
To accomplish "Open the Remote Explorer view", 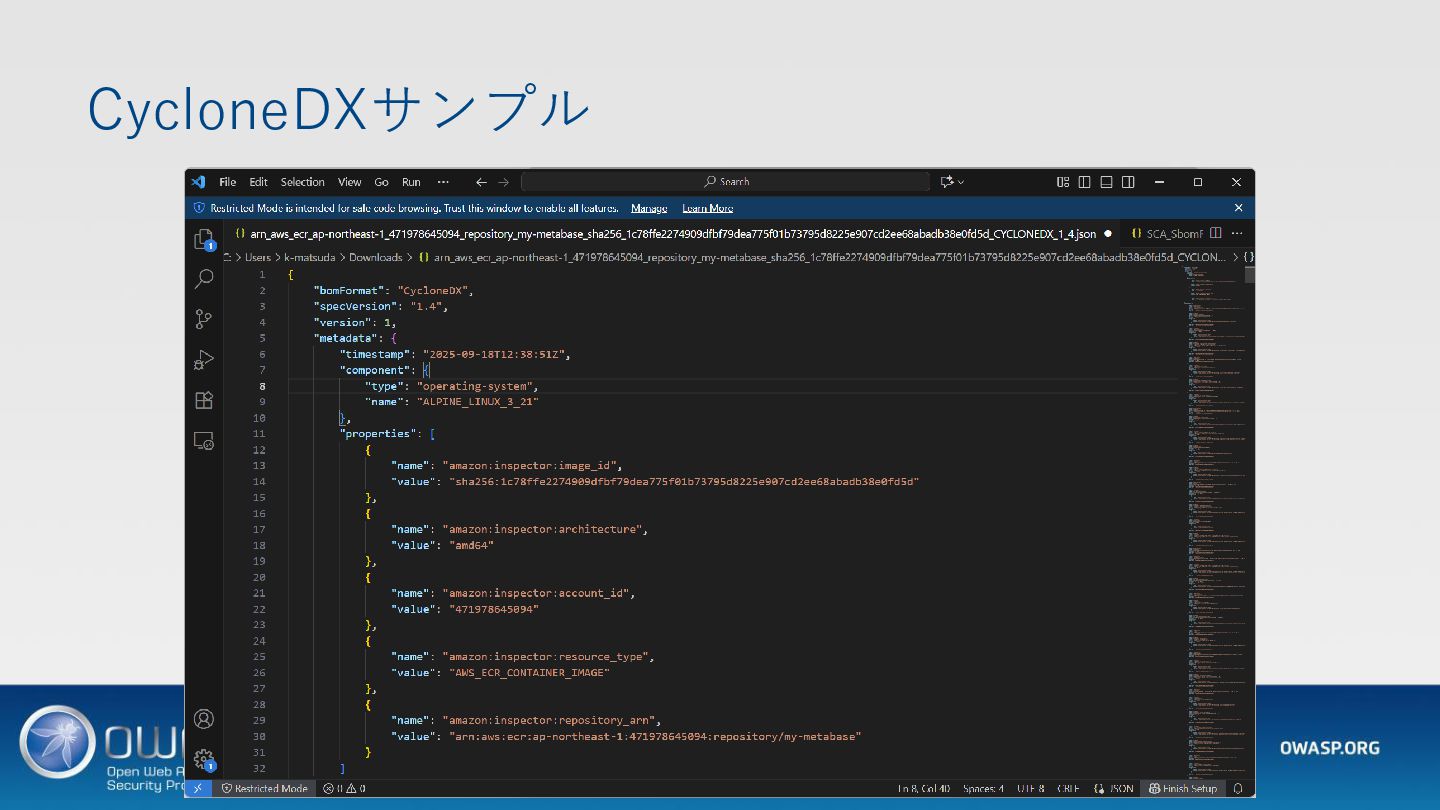I will [x=204, y=441].
